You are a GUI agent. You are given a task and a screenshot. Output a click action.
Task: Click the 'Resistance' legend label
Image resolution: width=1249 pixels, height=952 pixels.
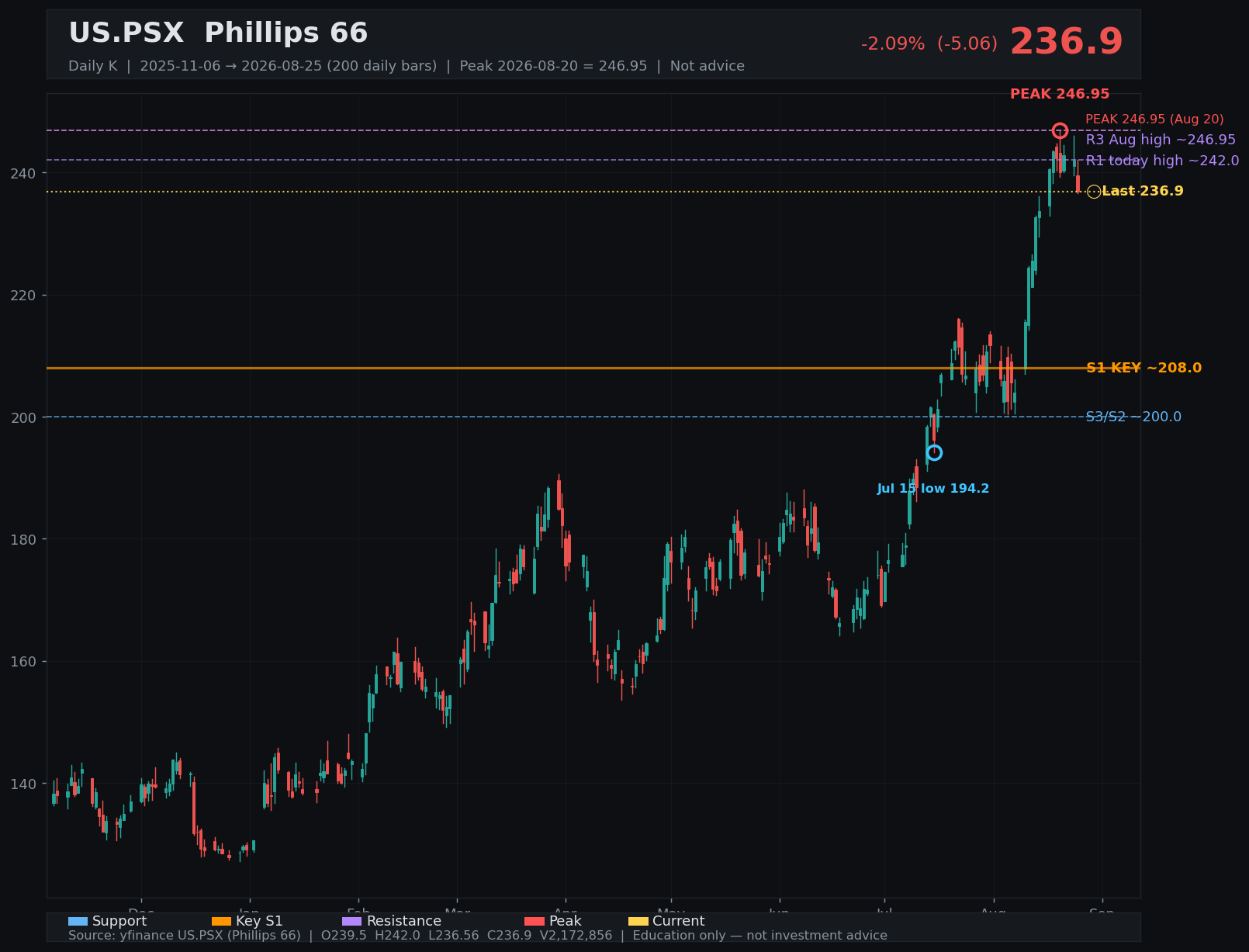[403, 921]
